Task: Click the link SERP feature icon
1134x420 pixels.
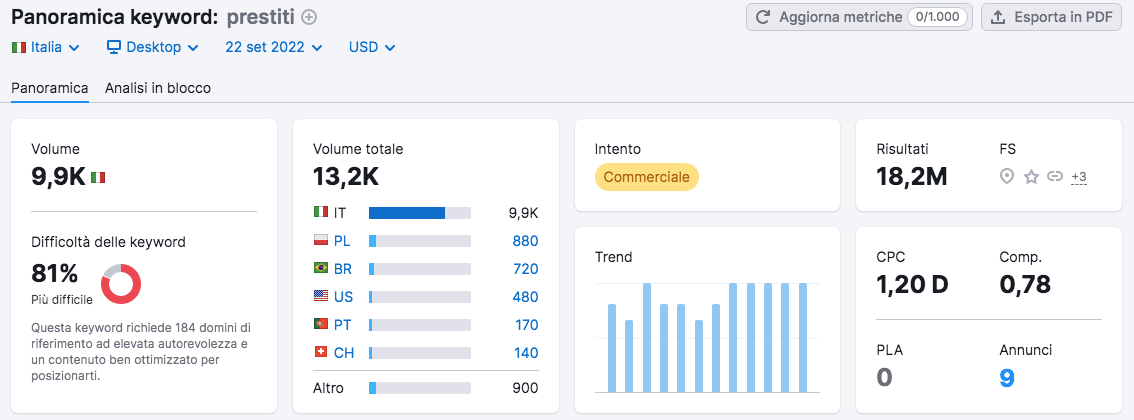Action: coord(1054,177)
